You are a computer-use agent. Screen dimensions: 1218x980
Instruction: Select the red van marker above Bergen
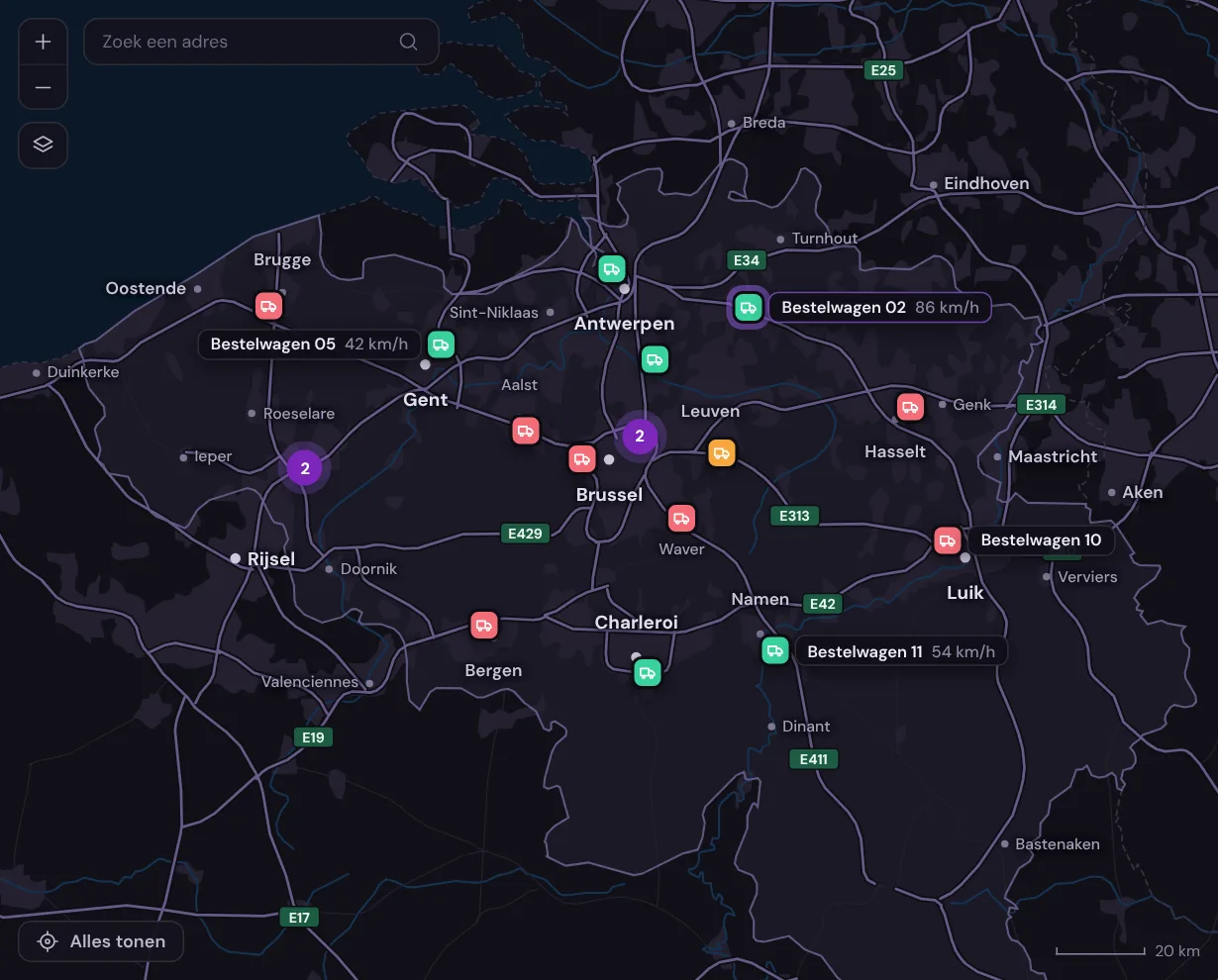click(x=483, y=625)
